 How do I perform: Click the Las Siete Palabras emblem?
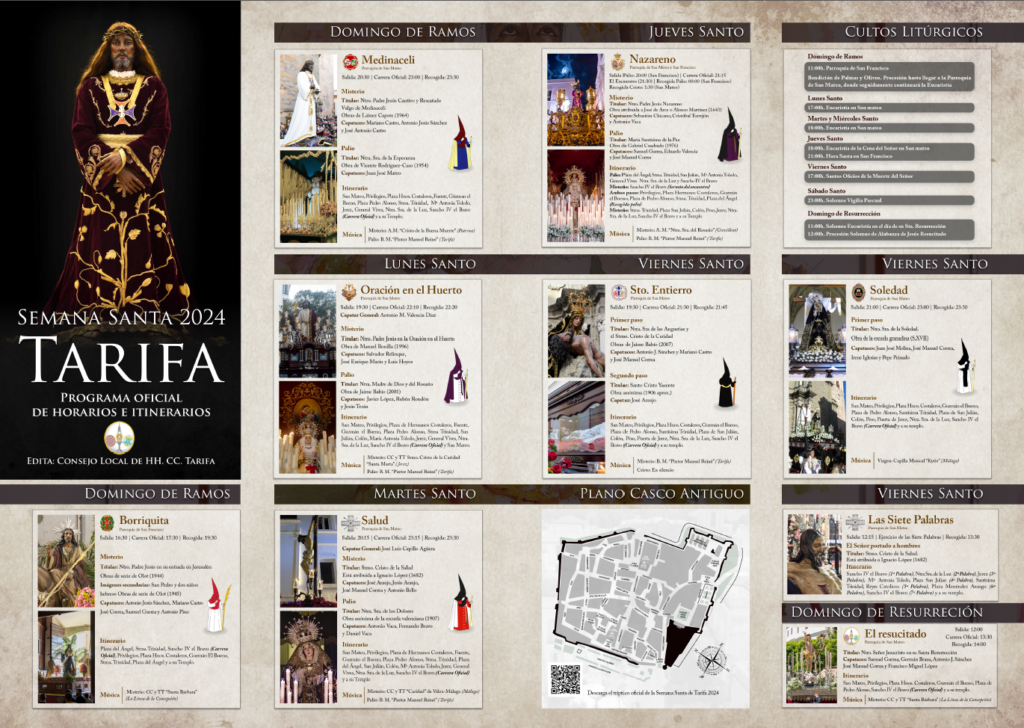point(855,522)
